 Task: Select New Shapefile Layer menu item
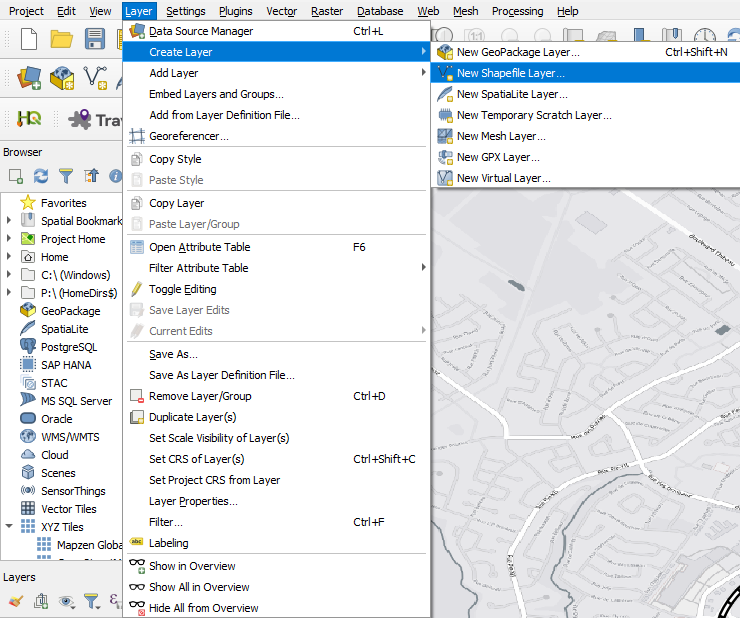click(x=510, y=73)
